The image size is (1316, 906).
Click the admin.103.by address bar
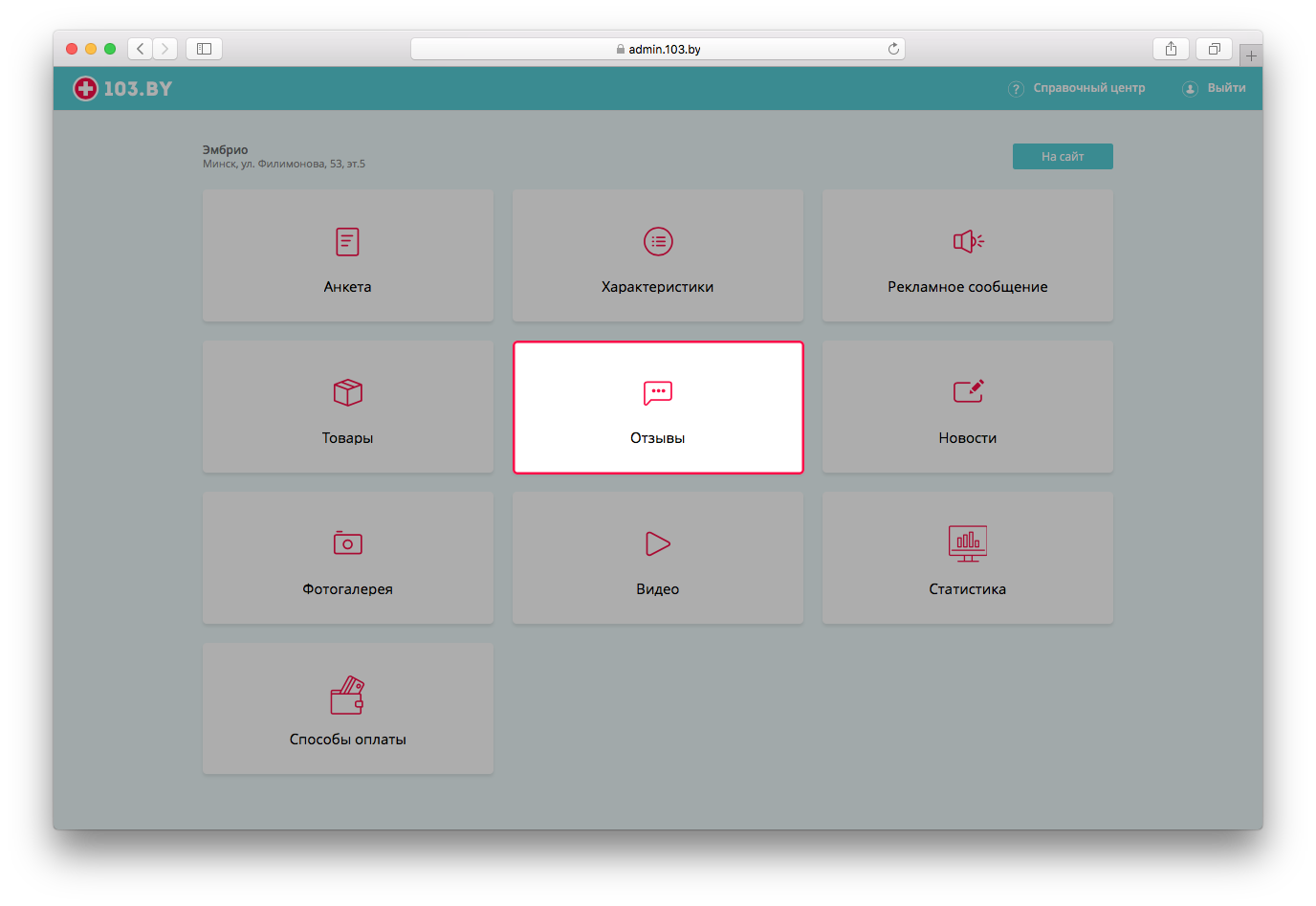click(658, 49)
